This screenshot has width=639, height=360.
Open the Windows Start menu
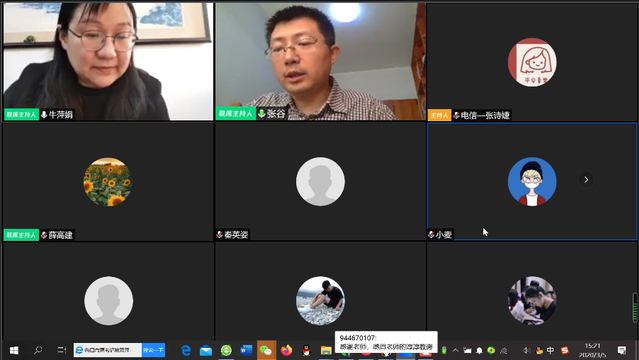[14, 350]
